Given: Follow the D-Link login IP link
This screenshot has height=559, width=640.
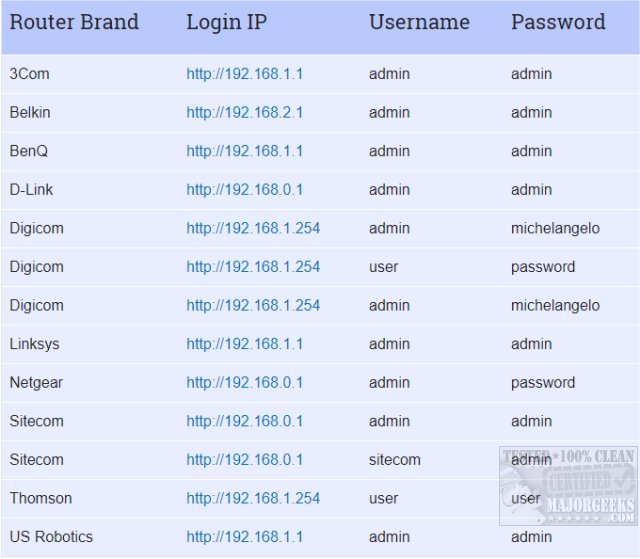Looking at the screenshot, I should tap(244, 190).
